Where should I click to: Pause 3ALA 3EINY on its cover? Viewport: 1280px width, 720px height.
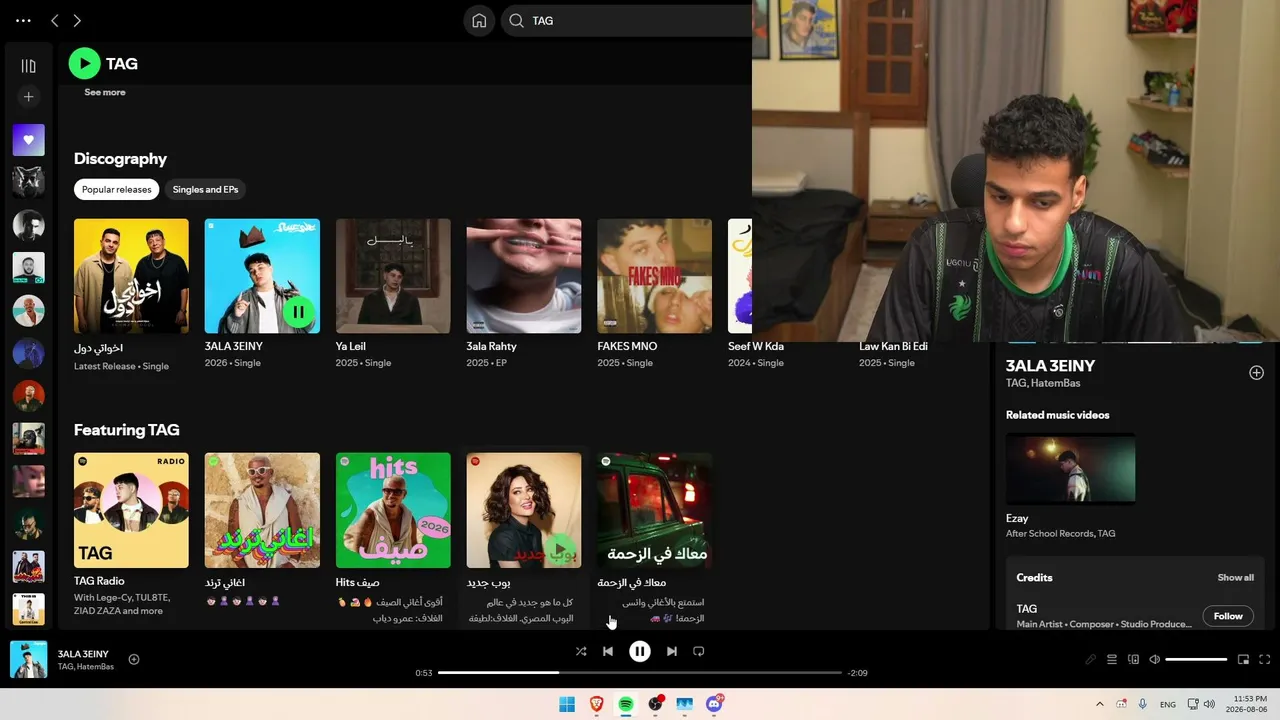coord(298,311)
